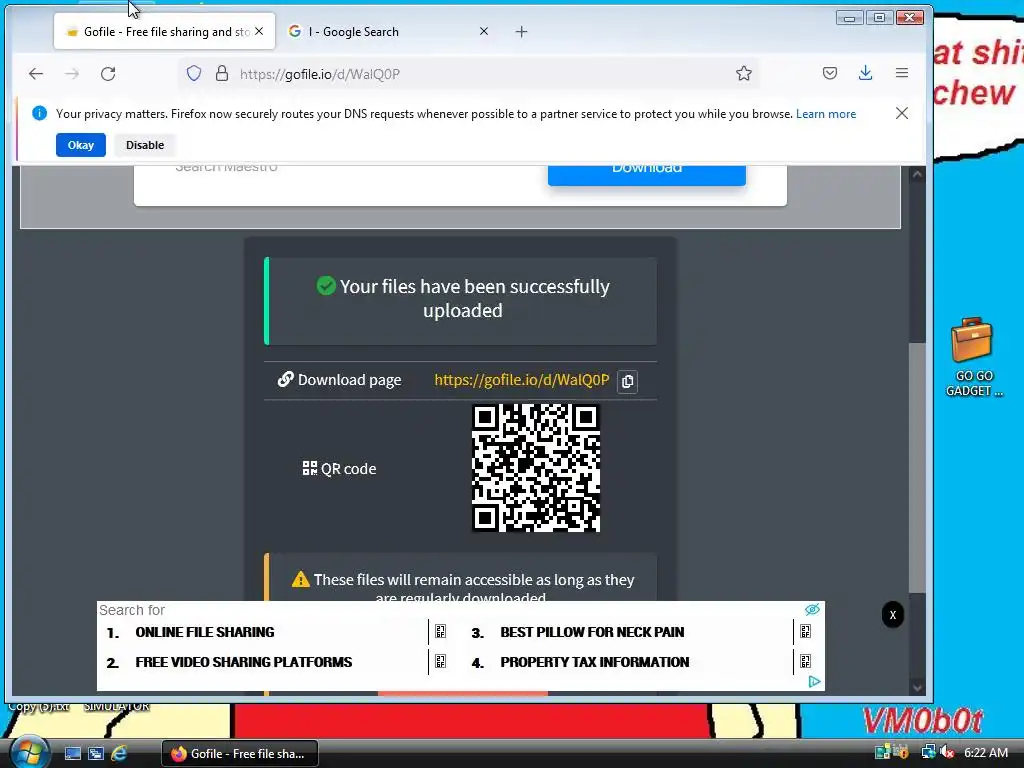The height and width of the screenshot is (768, 1024).
Task: Open ad result 'Free Video Sharing Platforms'
Action: point(244,662)
